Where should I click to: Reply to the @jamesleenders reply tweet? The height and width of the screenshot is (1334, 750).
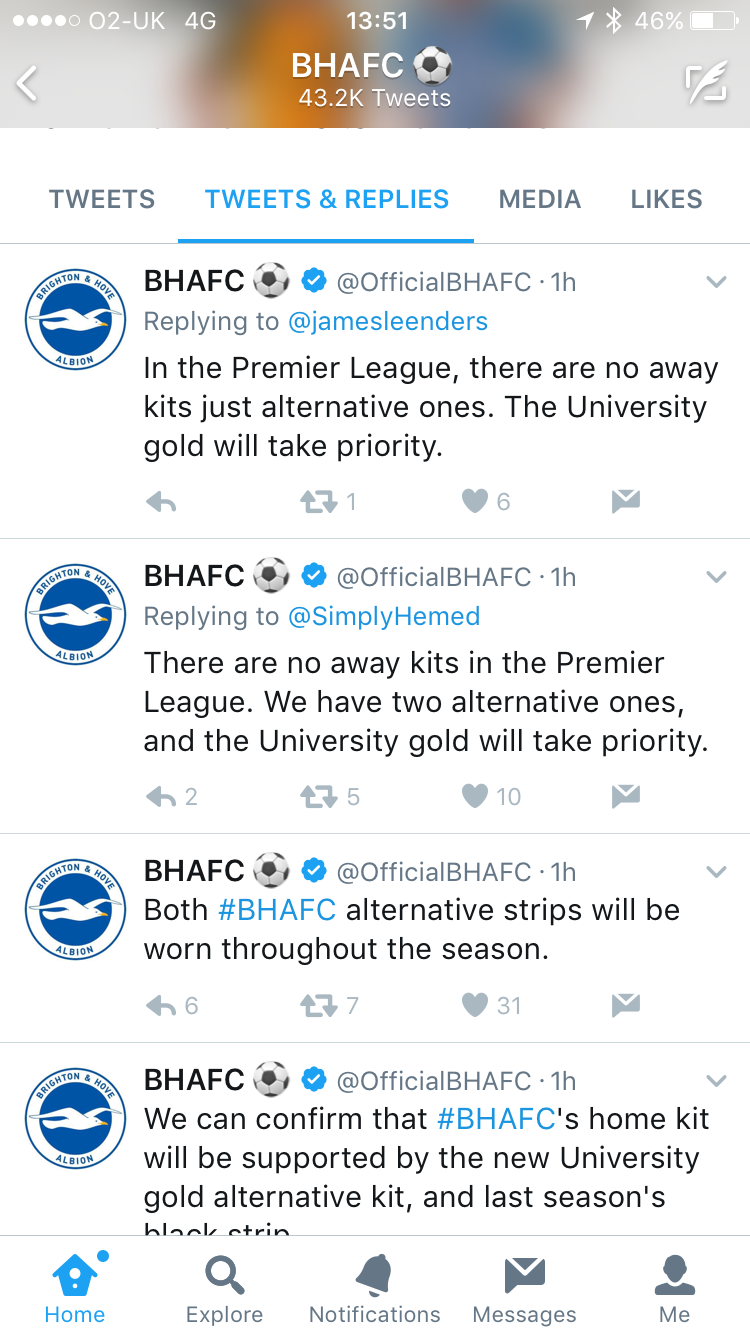tap(161, 503)
